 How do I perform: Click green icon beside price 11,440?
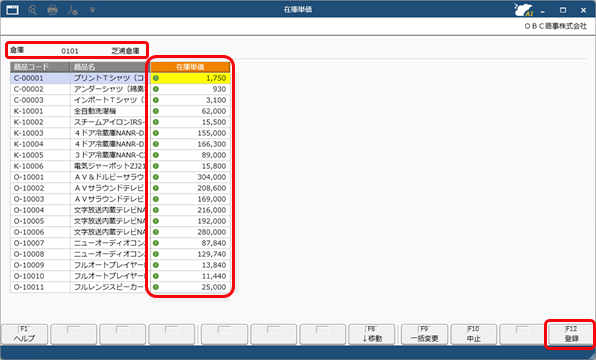(x=156, y=276)
